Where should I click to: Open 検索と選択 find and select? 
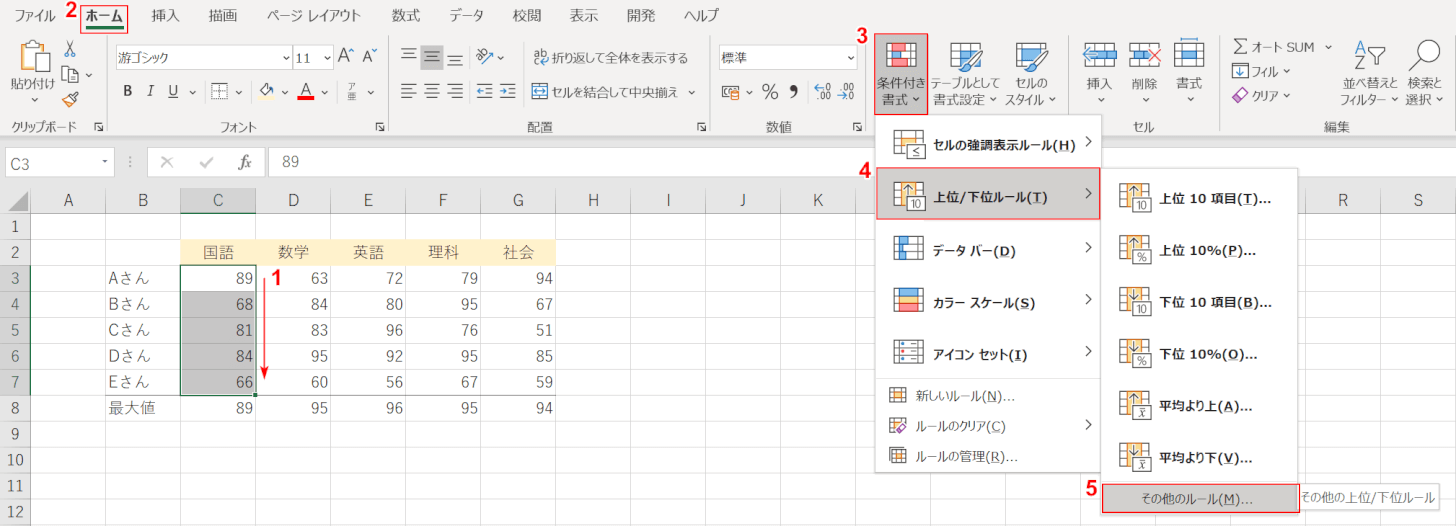(x=1424, y=74)
